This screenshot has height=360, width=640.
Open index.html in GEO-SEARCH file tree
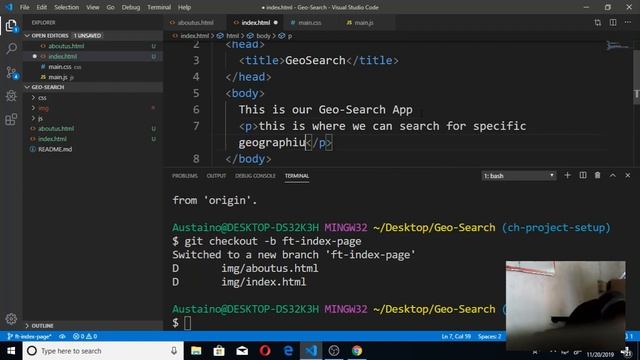tap(52, 139)
